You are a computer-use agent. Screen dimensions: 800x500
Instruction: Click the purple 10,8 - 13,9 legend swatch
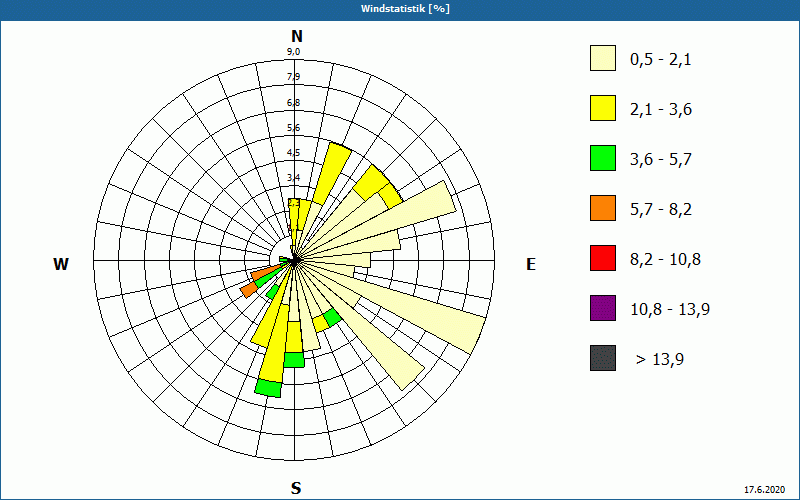603,308
